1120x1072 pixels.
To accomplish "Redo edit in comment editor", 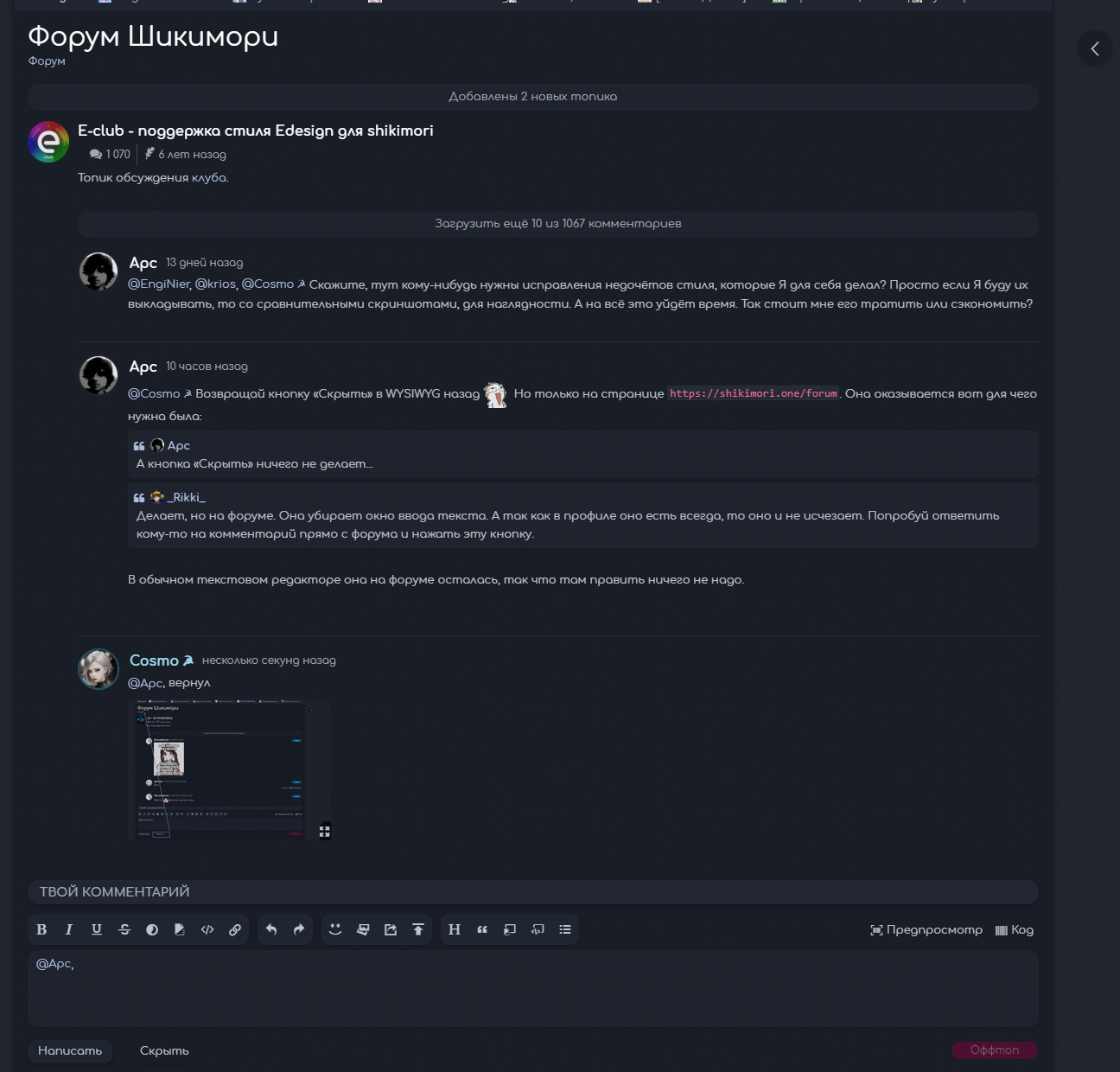I will coord(299,929).
